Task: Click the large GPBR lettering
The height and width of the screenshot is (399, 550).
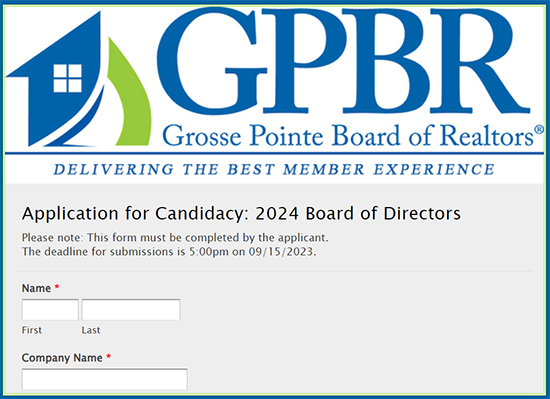Action: pos(344,60)
